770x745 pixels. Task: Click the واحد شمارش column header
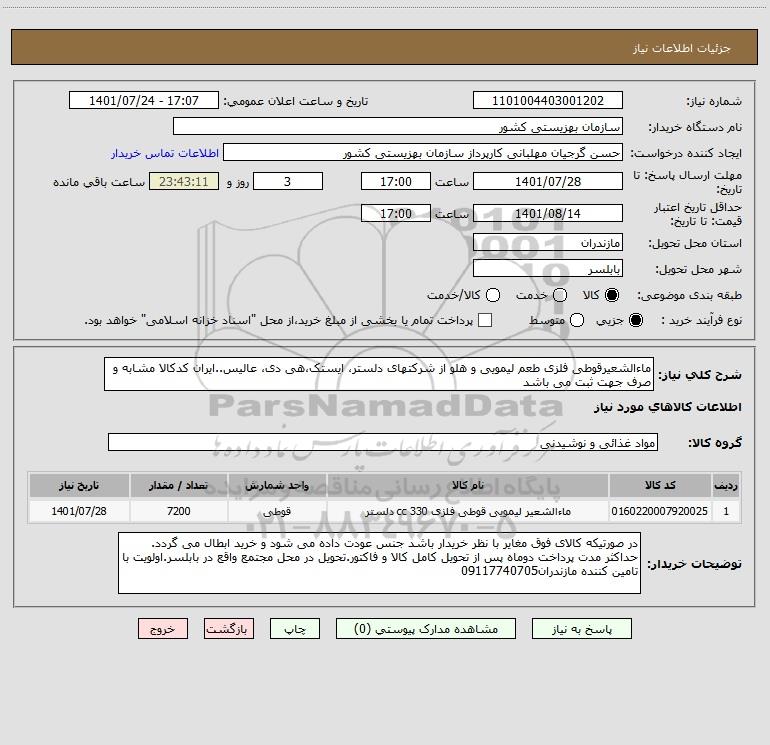point(277,485)
